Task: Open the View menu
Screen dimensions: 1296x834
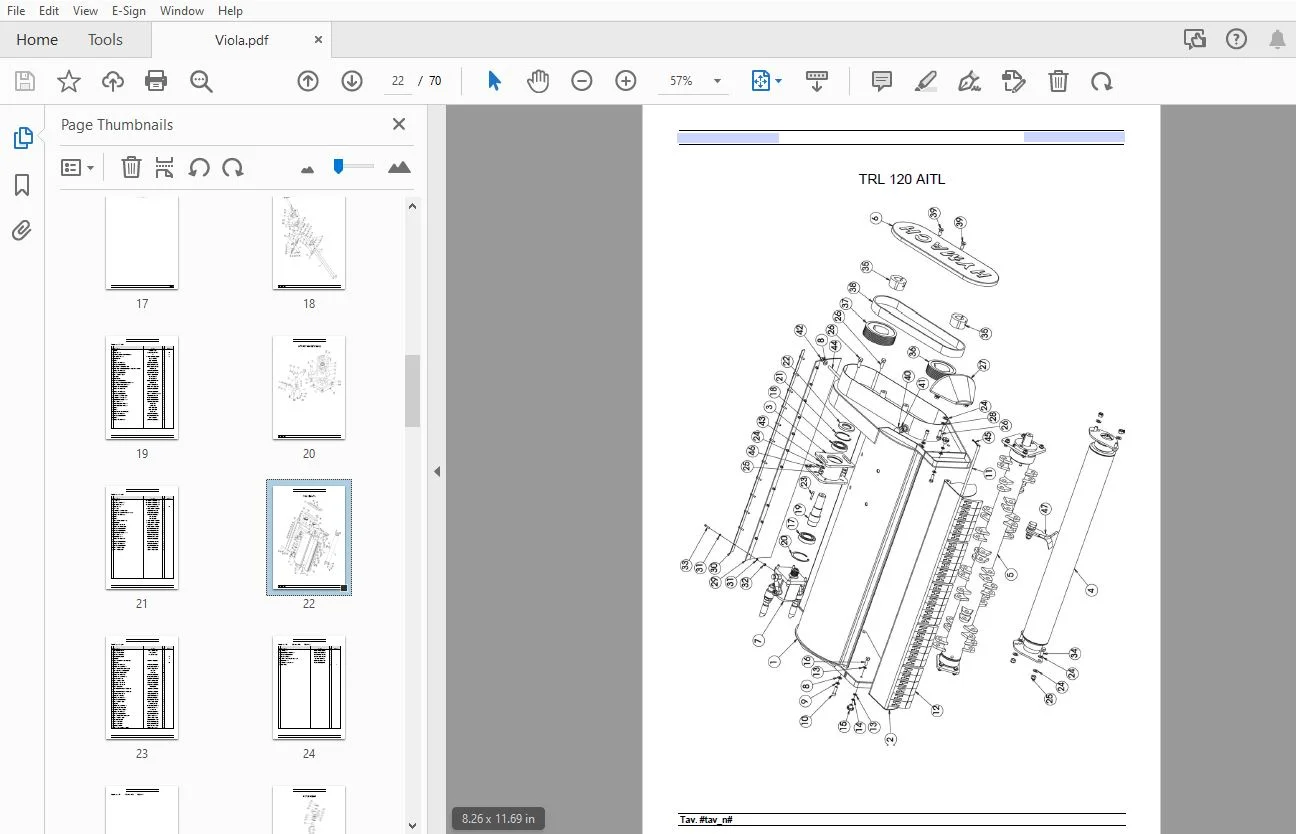Action: tap(86, 11)
